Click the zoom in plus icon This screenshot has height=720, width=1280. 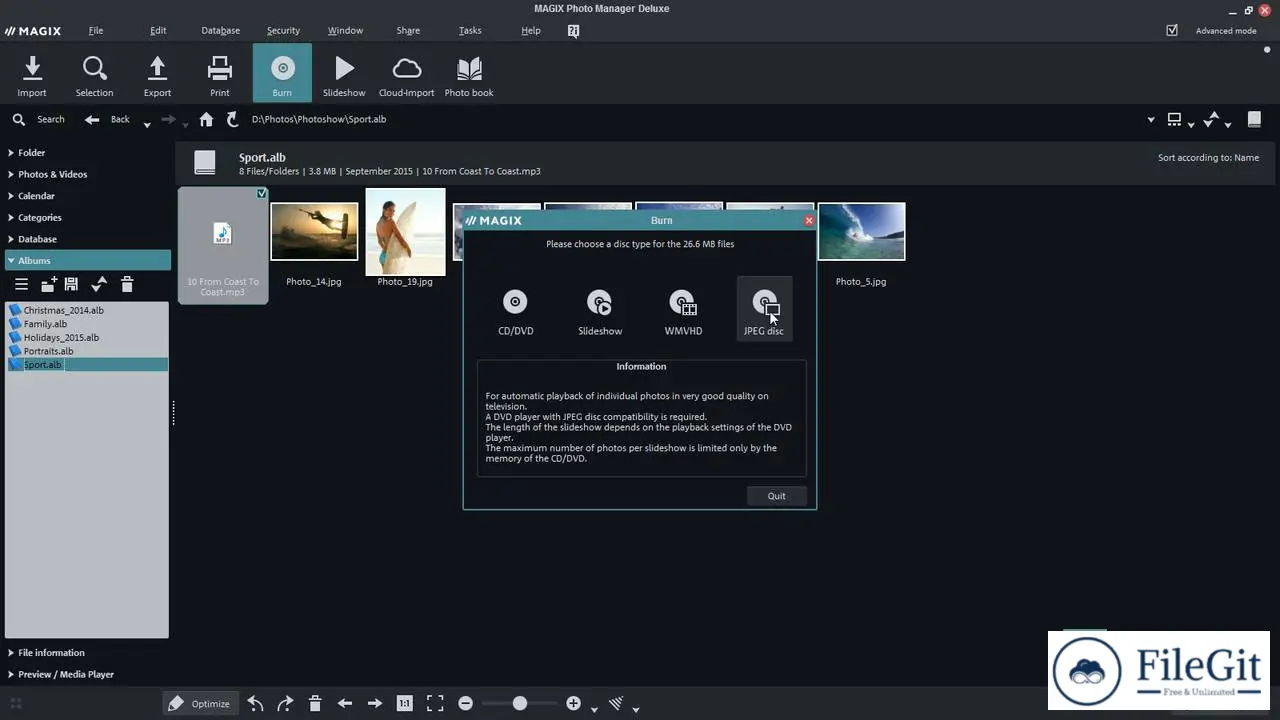pyautogui.click(x=573, y=704)
